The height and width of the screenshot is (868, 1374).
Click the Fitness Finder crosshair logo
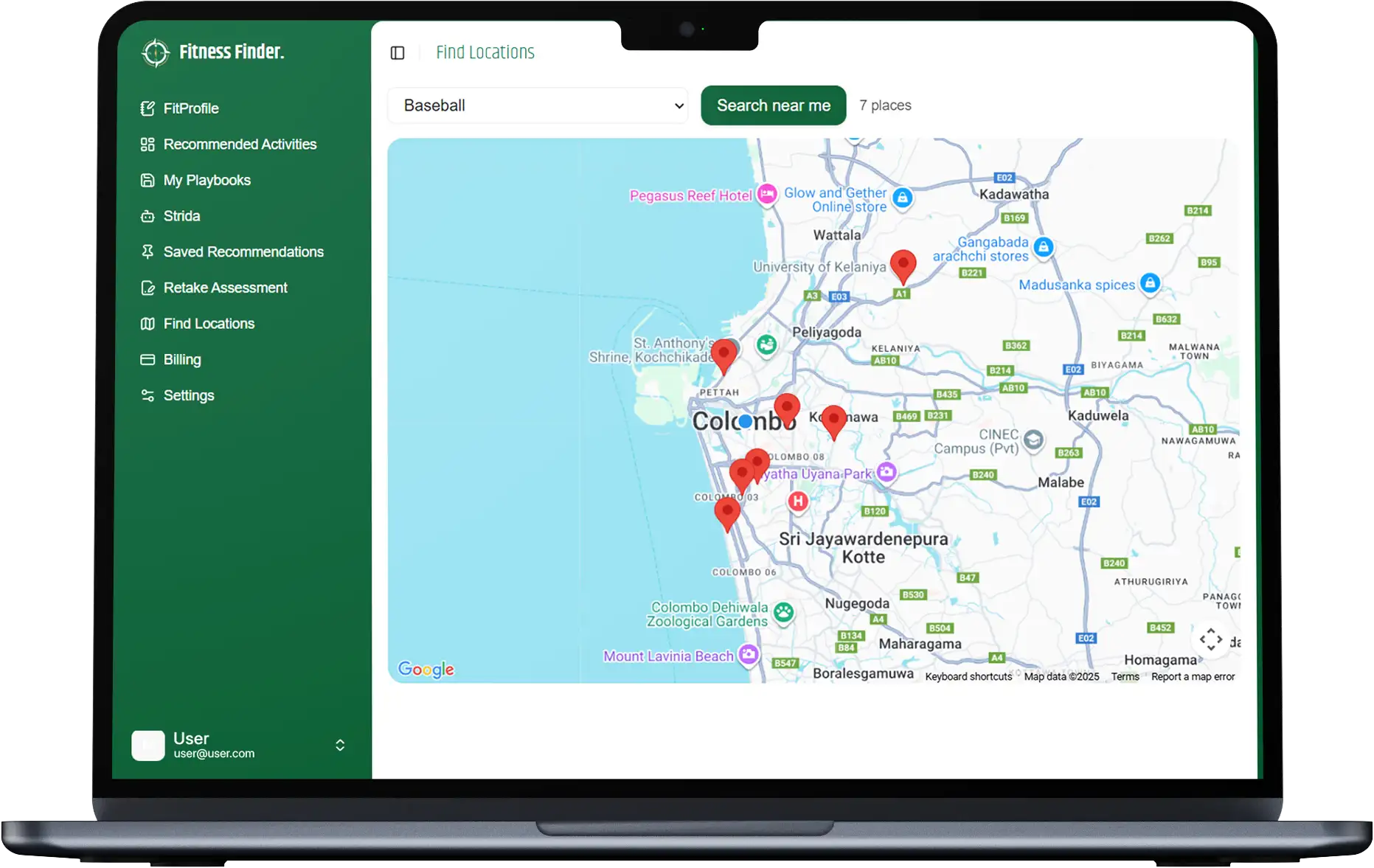click(x=156, y=52)
